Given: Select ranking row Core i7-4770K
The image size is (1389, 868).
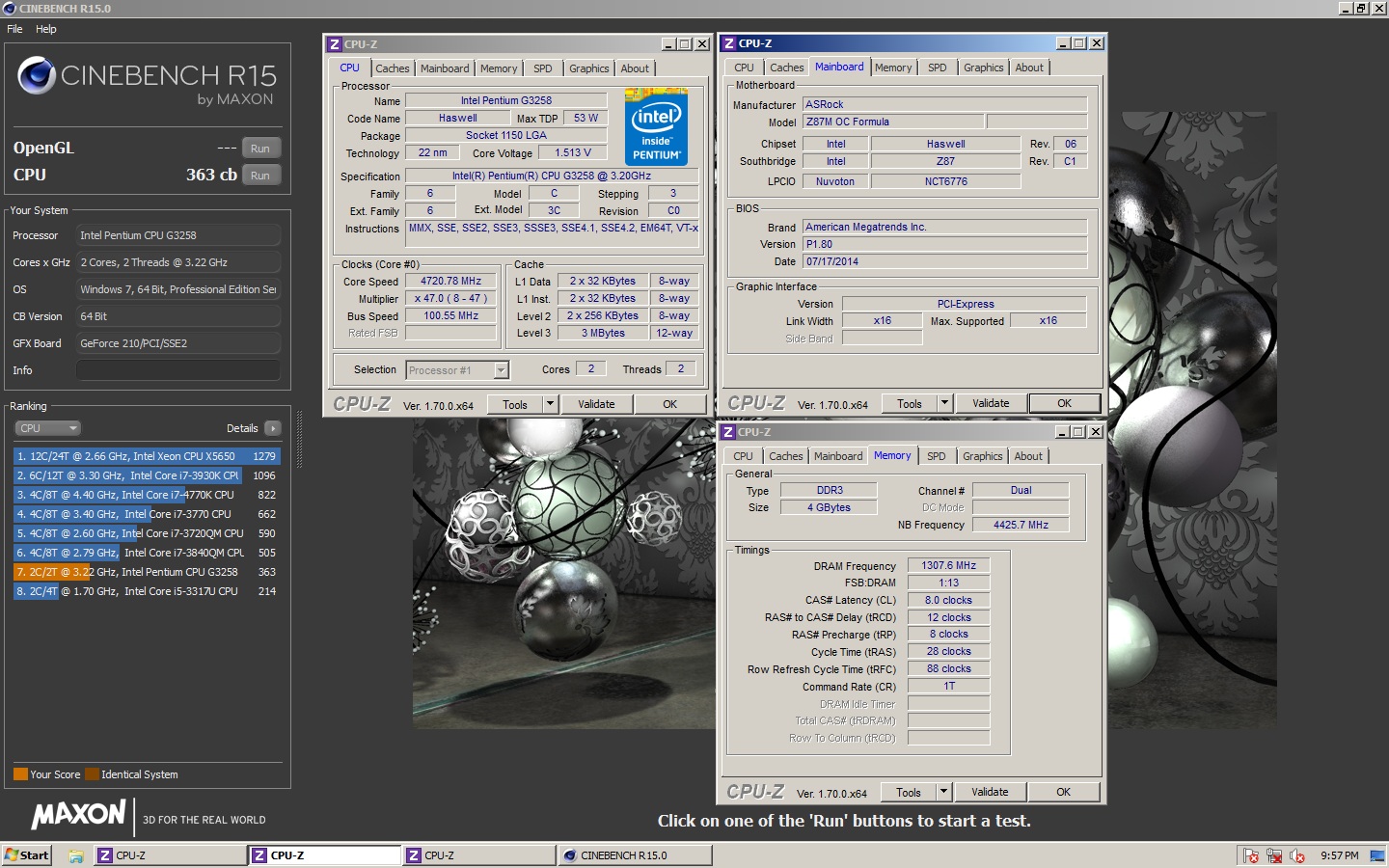Looking at the screenshot, I should pyautogui.click(x=147, y=495).
